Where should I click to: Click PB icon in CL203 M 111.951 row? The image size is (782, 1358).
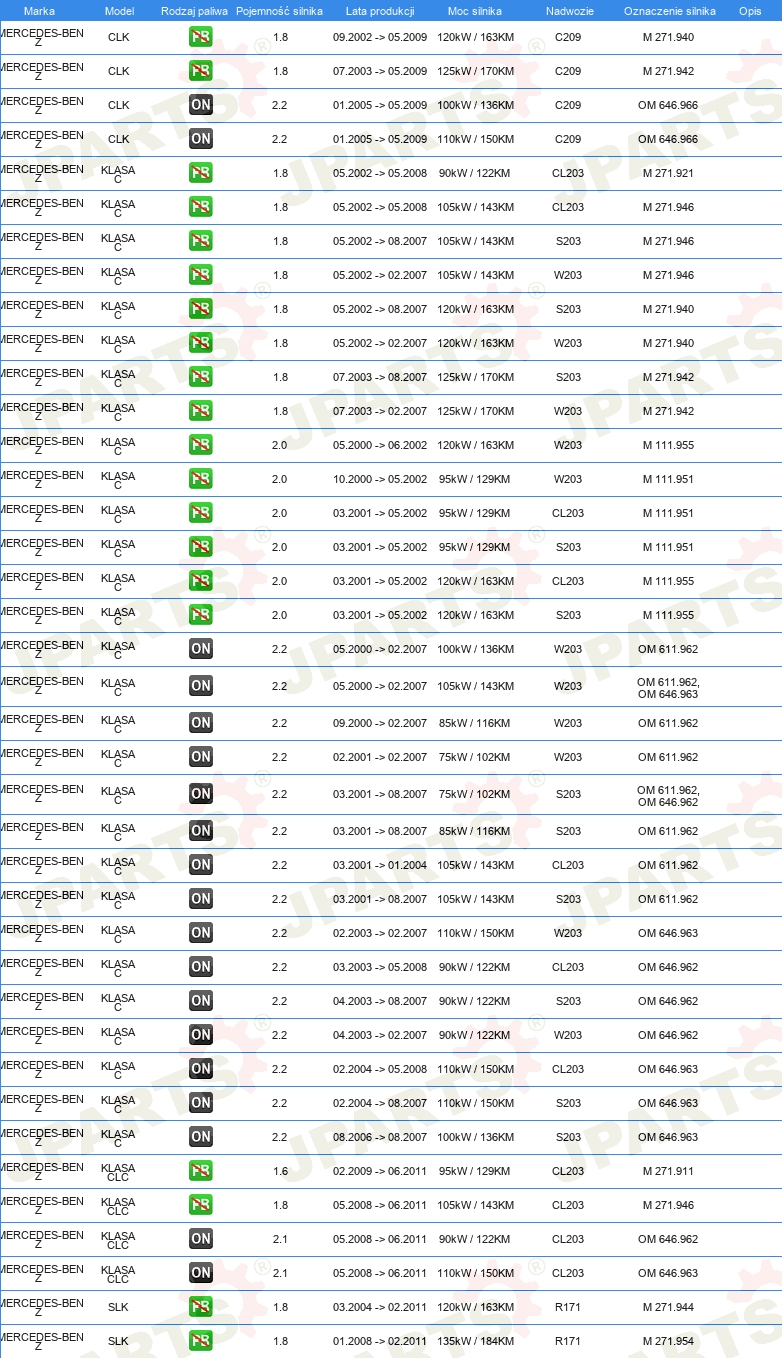tap(201, 513)
